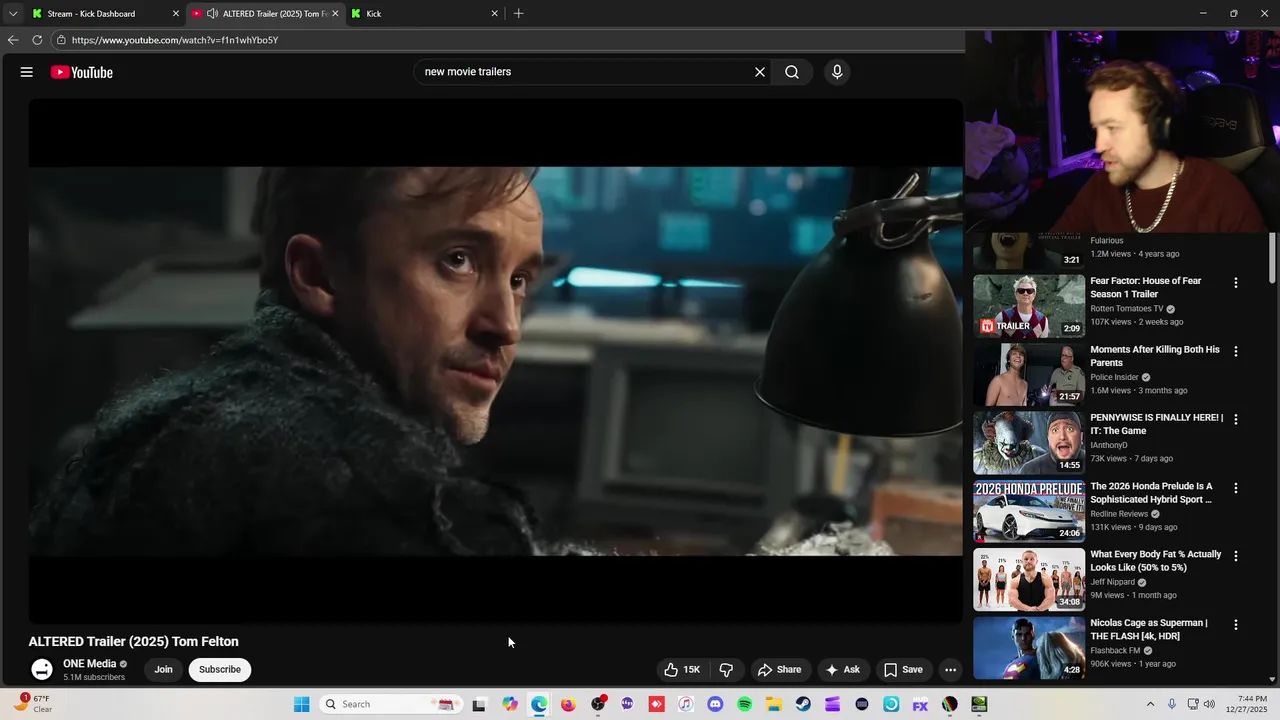The height and width of the screenshot is (720, 1280).
Task: Go back in the browser
Action: [13, 40]
